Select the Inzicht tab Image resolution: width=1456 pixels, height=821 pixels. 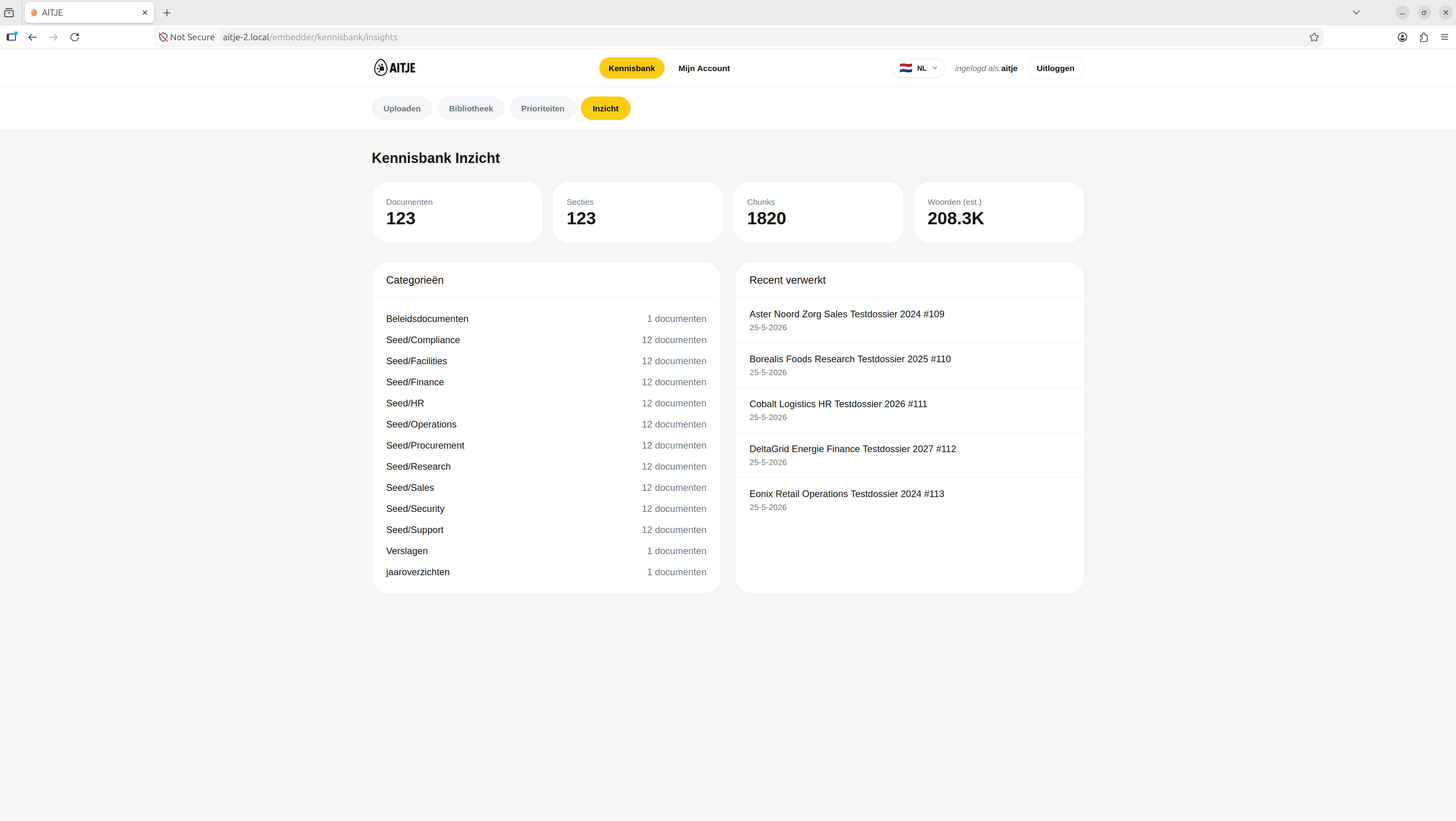coord(606,109)
